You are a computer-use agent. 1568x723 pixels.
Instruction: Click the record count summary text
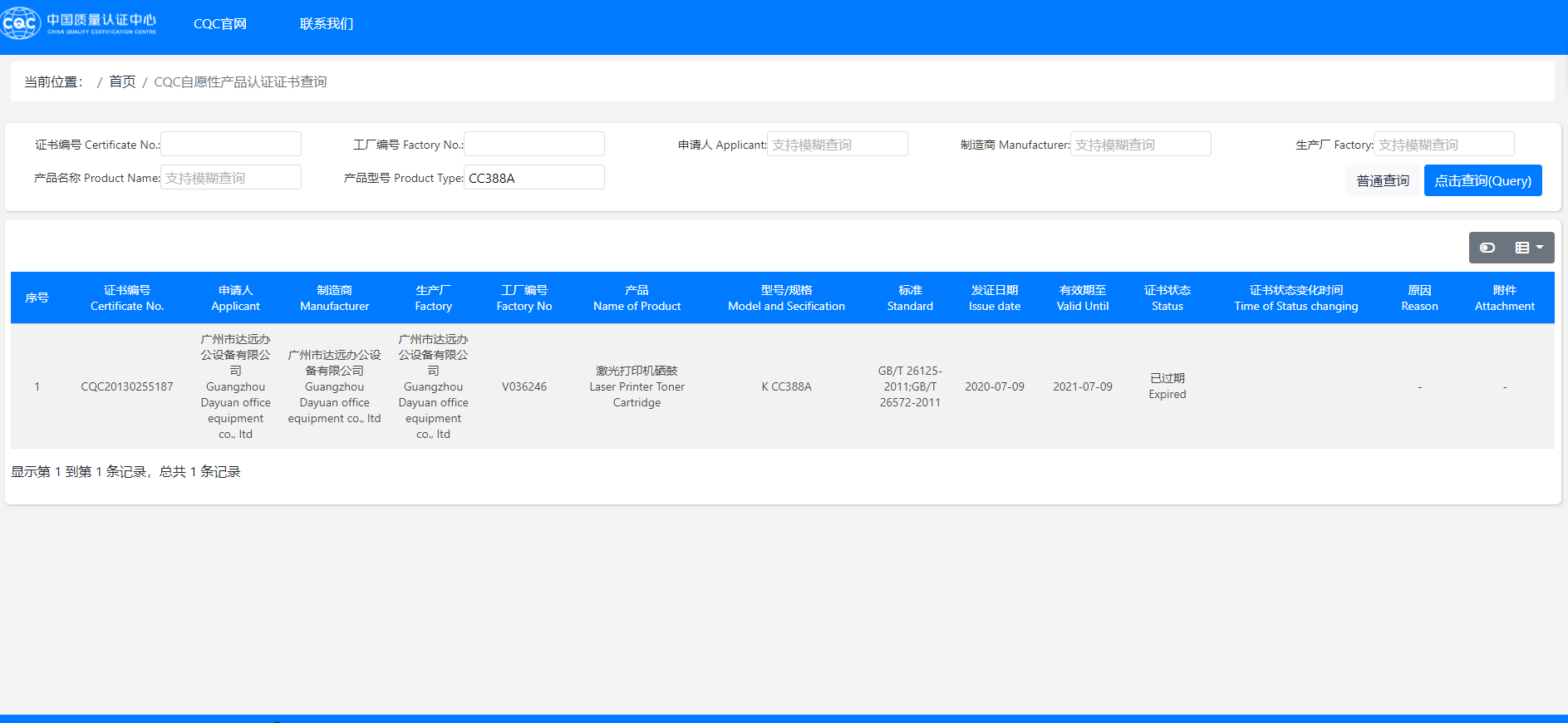point(125,471)
